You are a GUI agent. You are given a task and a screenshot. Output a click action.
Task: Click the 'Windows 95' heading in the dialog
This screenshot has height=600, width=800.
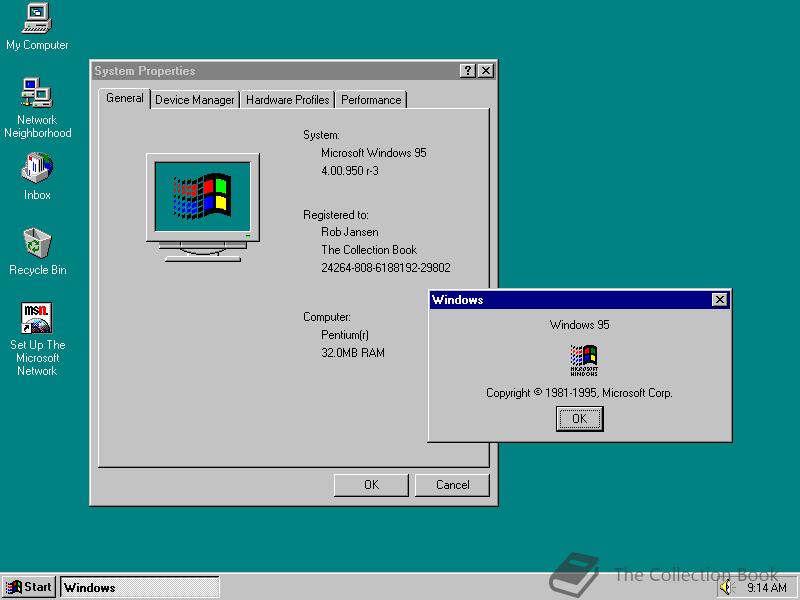click(580, 324)
